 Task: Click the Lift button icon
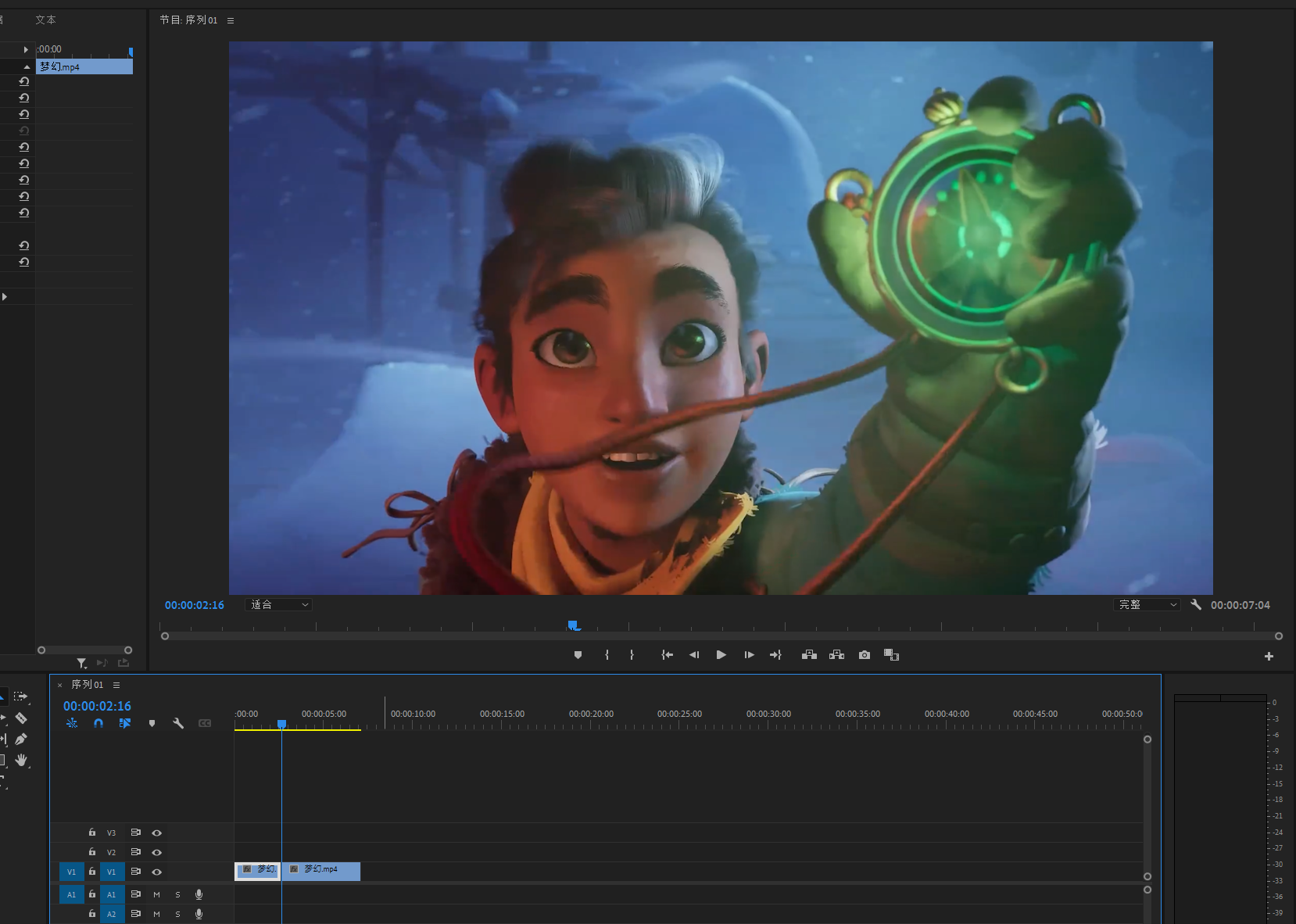click(809, 655)
